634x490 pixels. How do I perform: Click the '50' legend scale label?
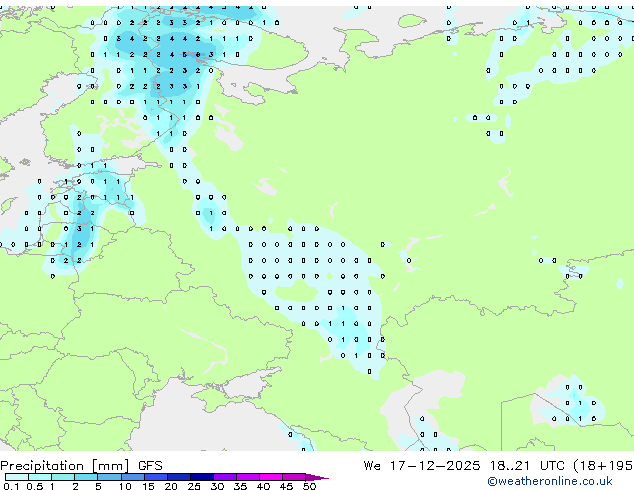pyautogui.click(x=309, y=486)
